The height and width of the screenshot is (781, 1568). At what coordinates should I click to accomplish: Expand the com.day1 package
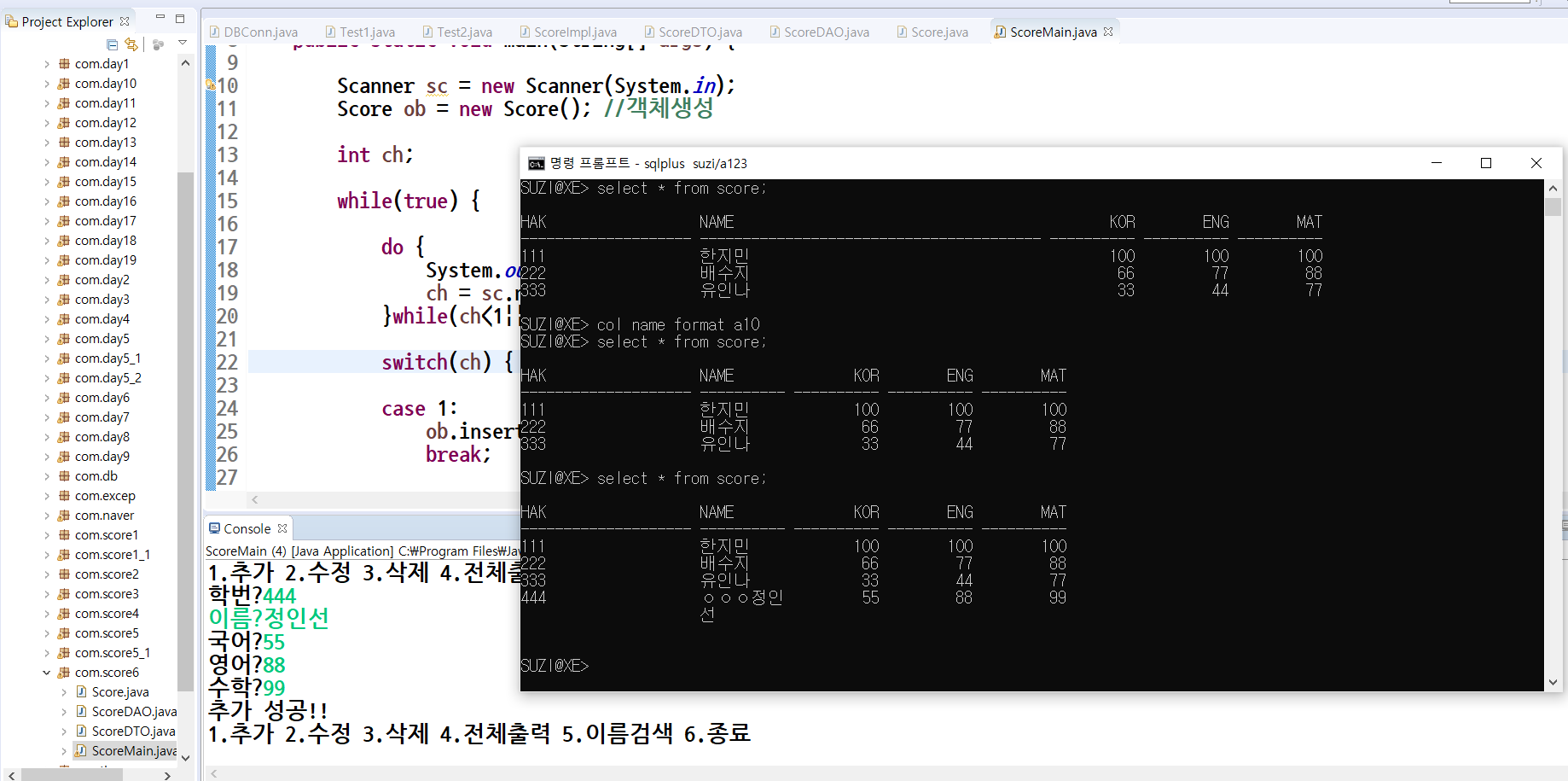(x=47, y=62)
